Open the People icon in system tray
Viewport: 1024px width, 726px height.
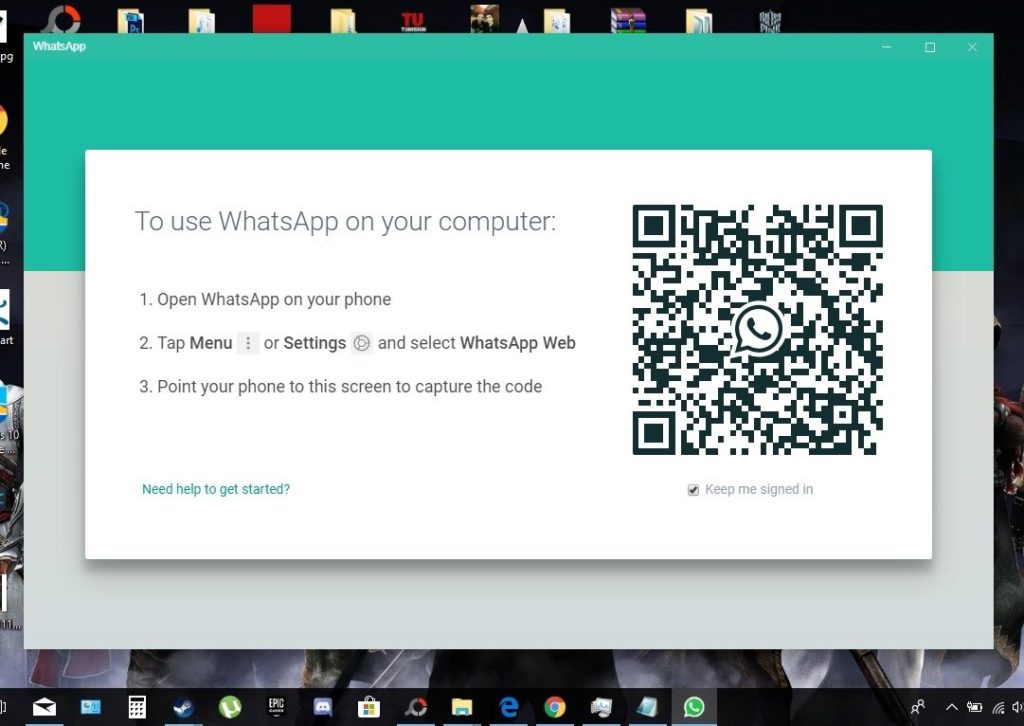pyautogui.click(x=918, y=707)
